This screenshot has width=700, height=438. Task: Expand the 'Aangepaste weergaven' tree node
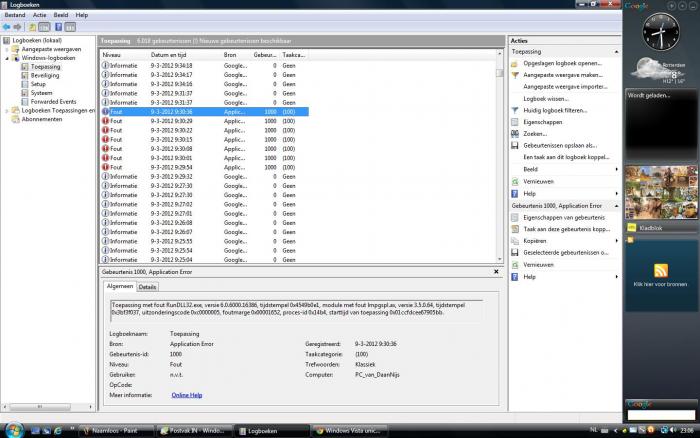tap(8, 48)
